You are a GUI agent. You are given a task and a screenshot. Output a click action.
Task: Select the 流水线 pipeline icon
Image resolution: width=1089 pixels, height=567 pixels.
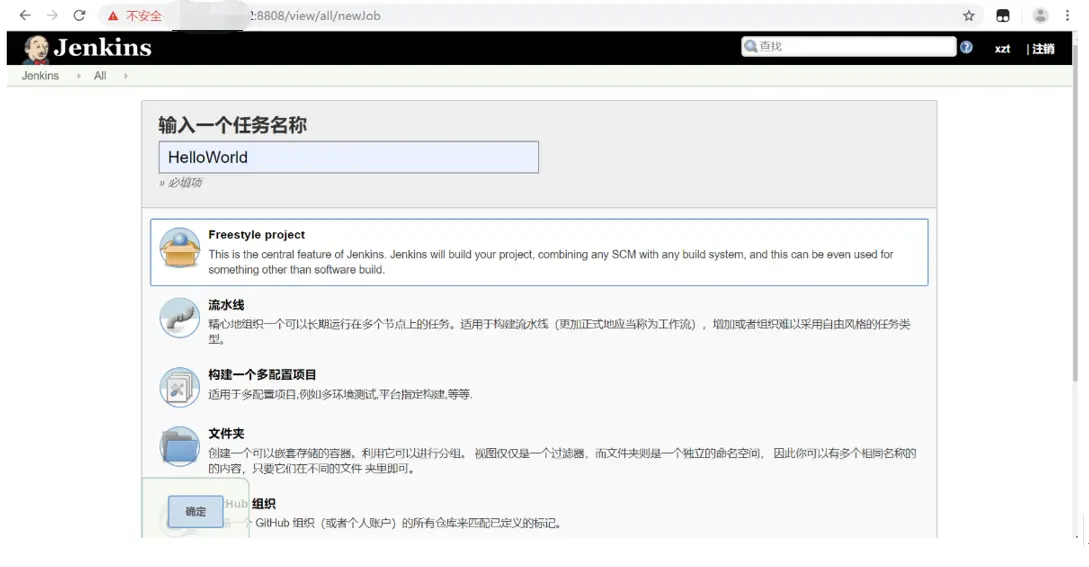click(x=180, y=318)
